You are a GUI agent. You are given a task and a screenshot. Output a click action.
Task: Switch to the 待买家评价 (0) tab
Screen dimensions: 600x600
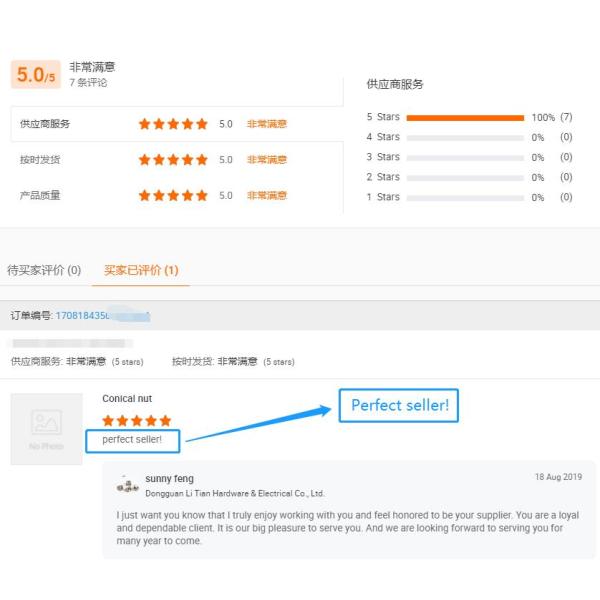coord(44,270)
